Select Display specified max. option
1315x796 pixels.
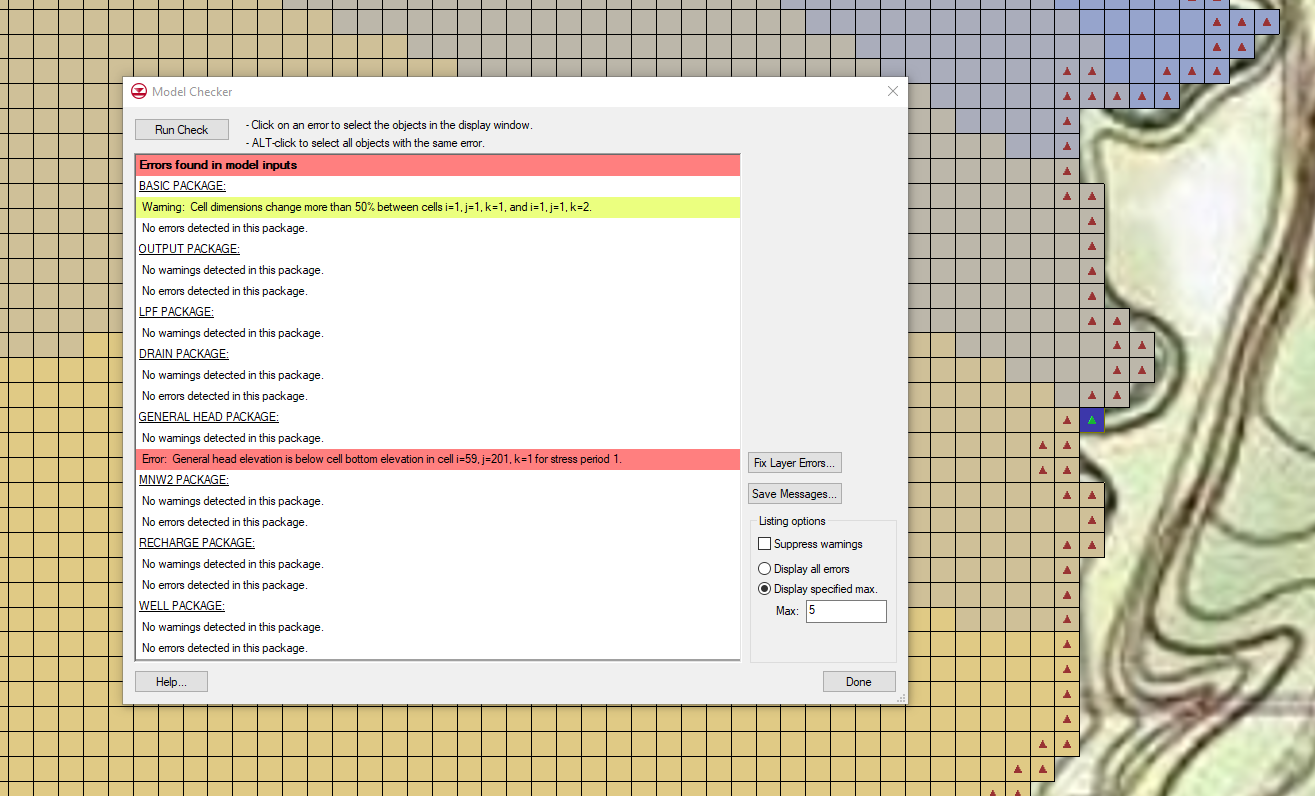765,589
